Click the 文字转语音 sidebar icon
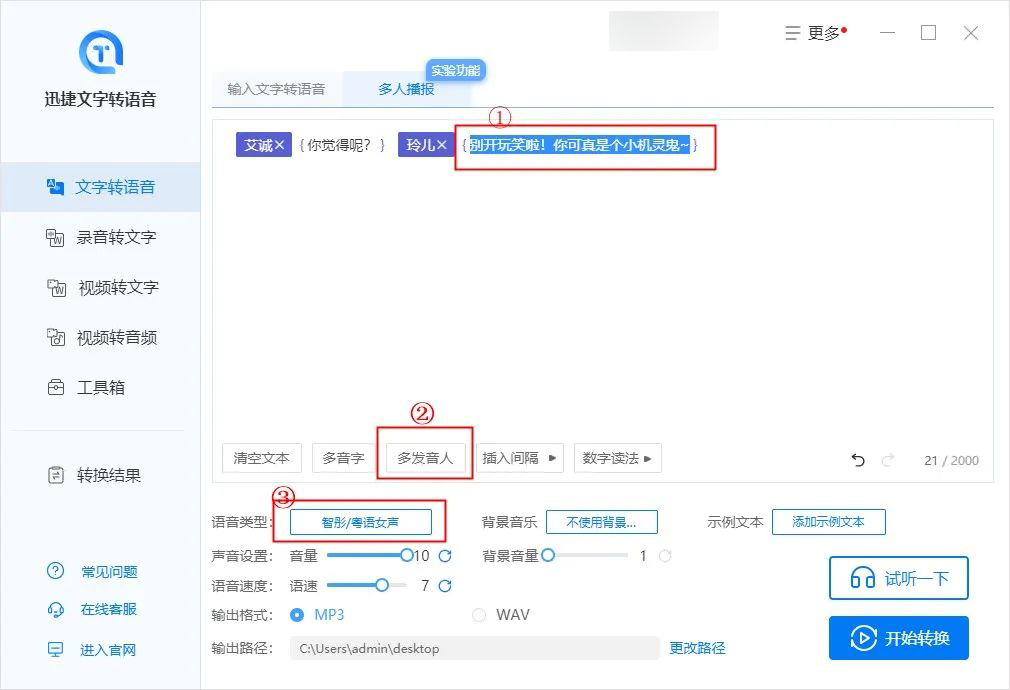 click(55, 187)
